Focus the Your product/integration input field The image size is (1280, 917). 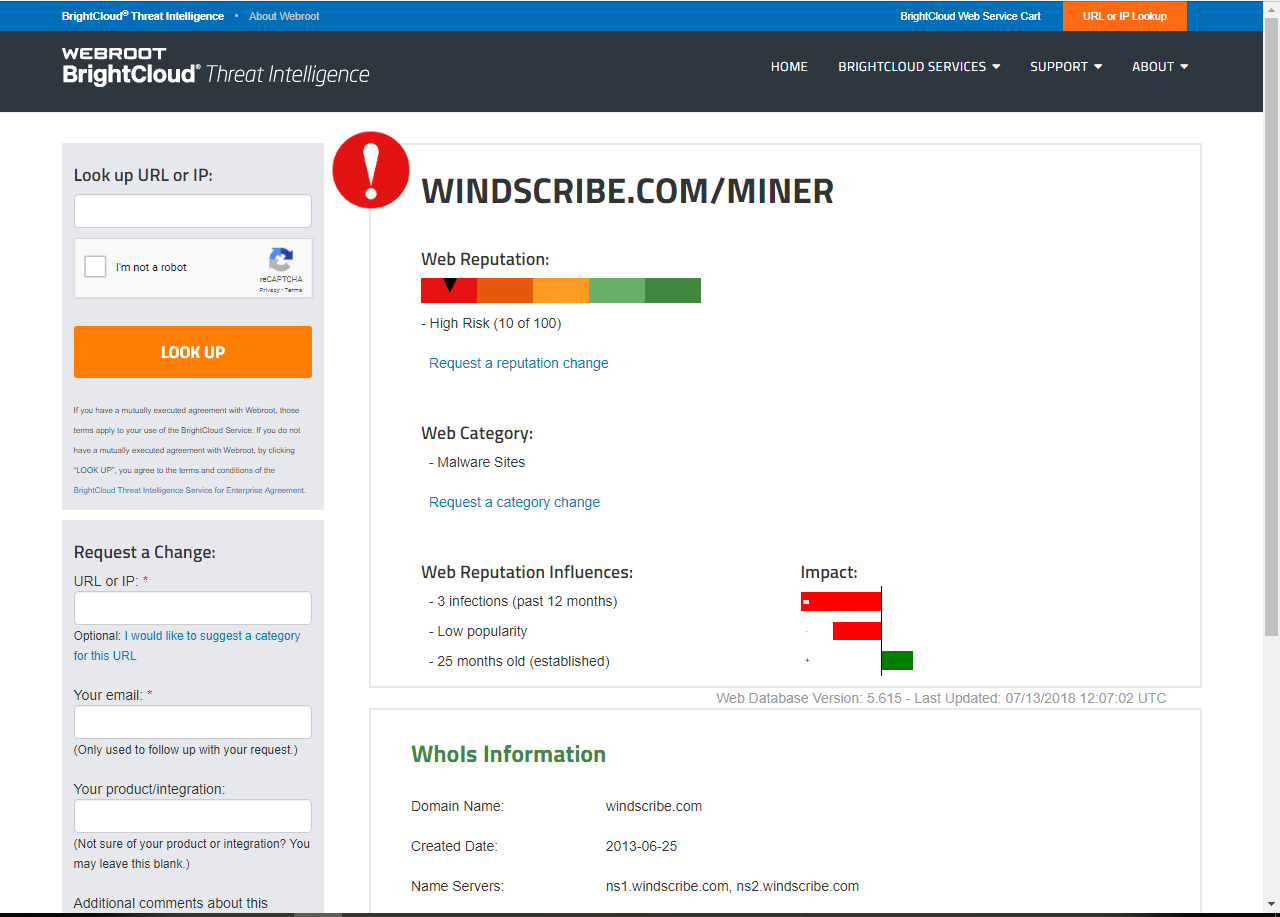click(193, 816)
